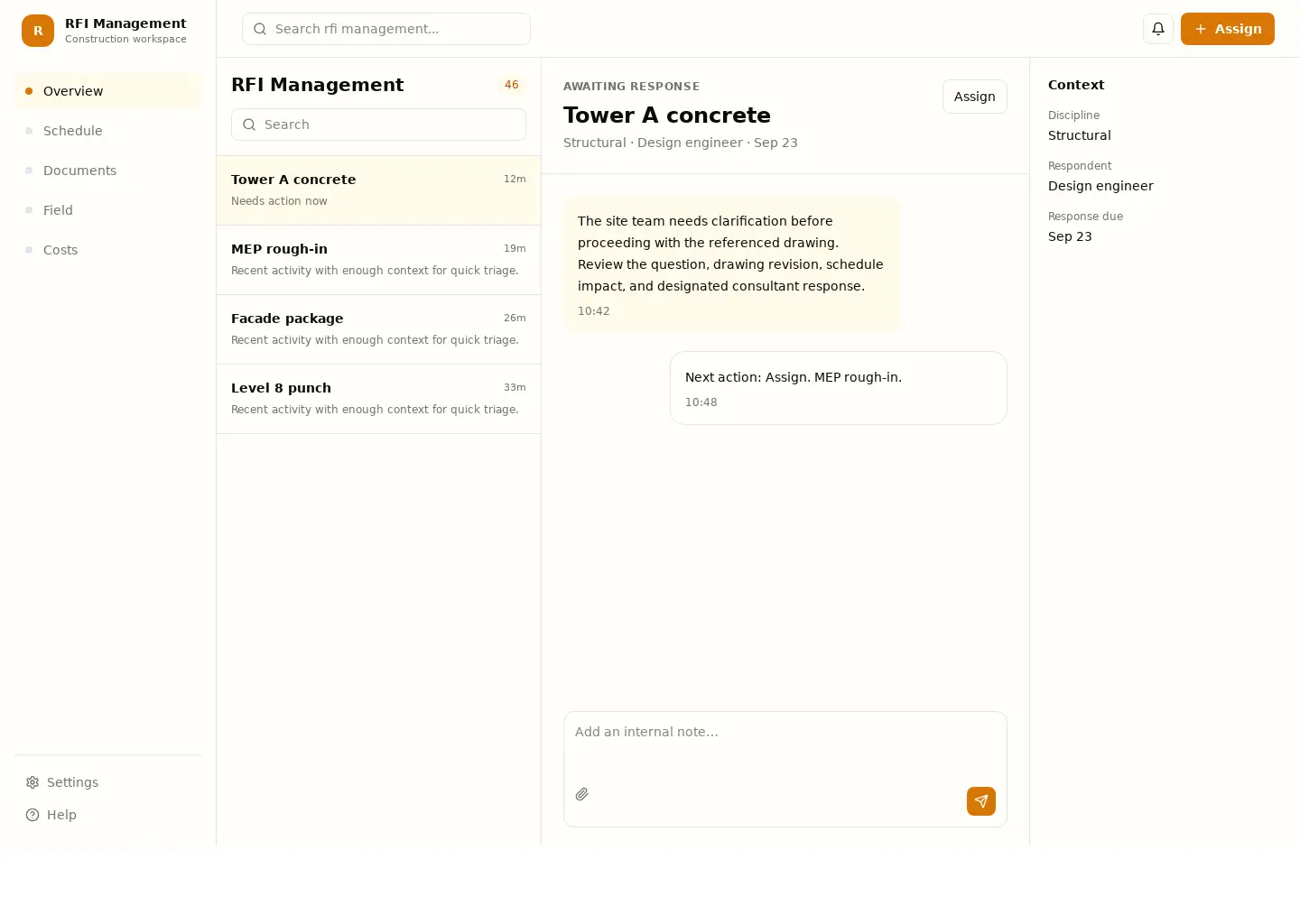Click the orange send note icon
Image resolution: width=1300 pixels, height=924 pixels.
[x=981, y=801]
